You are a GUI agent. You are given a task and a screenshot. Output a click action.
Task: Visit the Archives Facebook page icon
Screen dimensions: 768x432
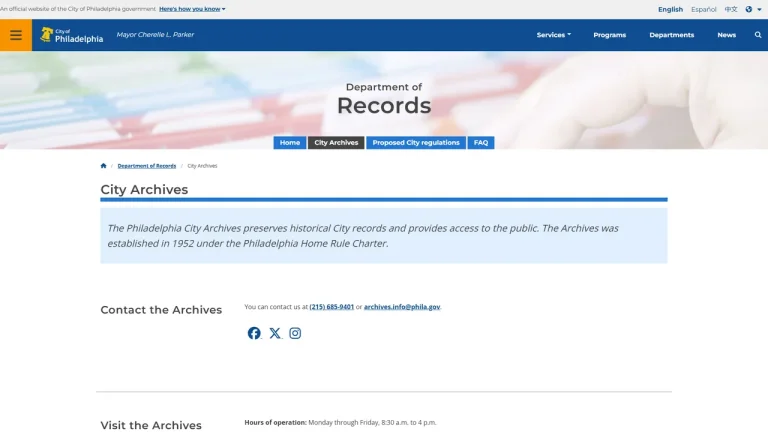(x=254, y=333)
